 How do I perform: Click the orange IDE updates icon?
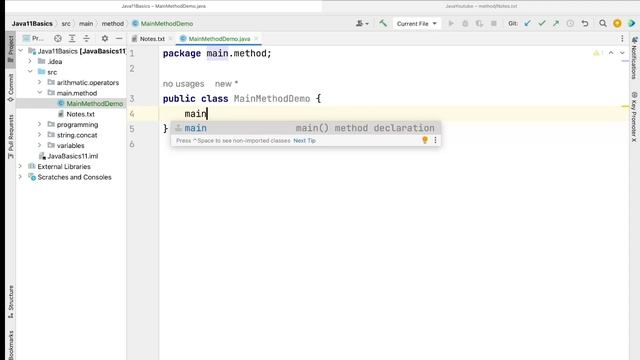pyautogui.click(x=617, y=24)
